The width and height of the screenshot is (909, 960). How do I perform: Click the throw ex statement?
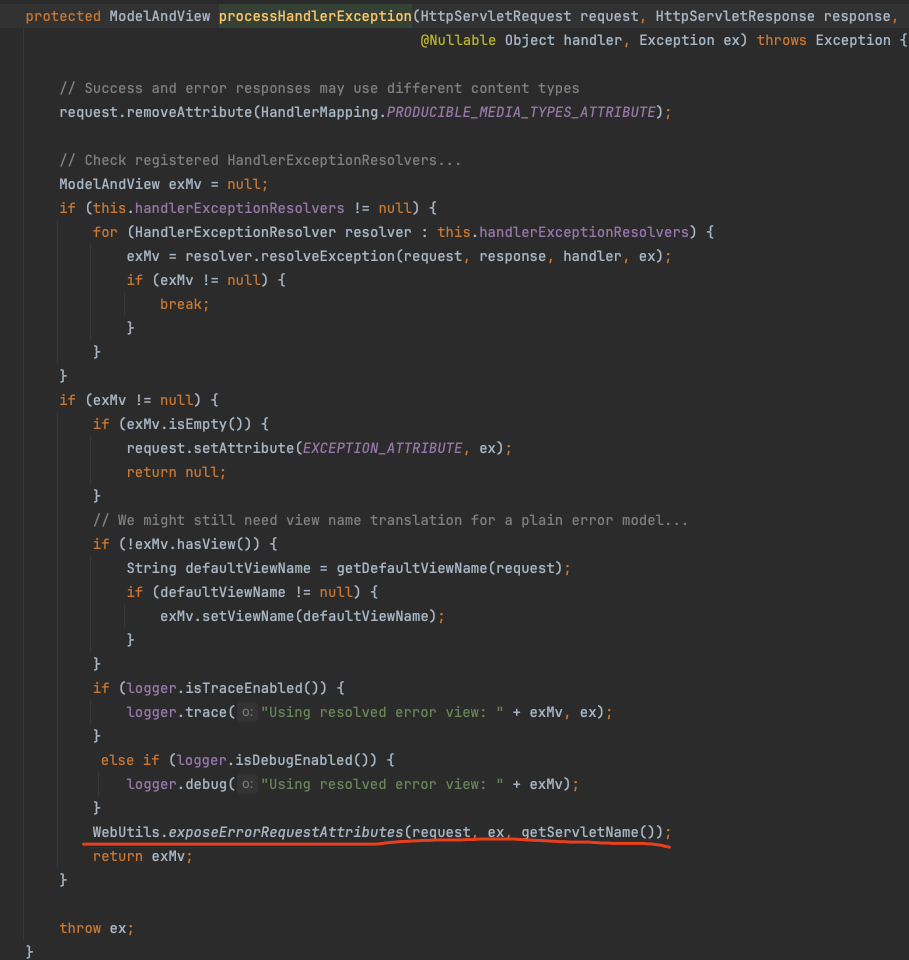point(97,928)
